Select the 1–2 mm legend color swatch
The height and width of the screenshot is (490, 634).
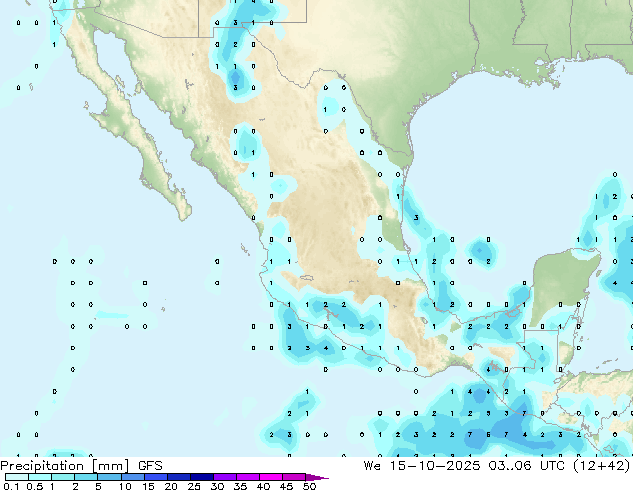tap(63, 477)
